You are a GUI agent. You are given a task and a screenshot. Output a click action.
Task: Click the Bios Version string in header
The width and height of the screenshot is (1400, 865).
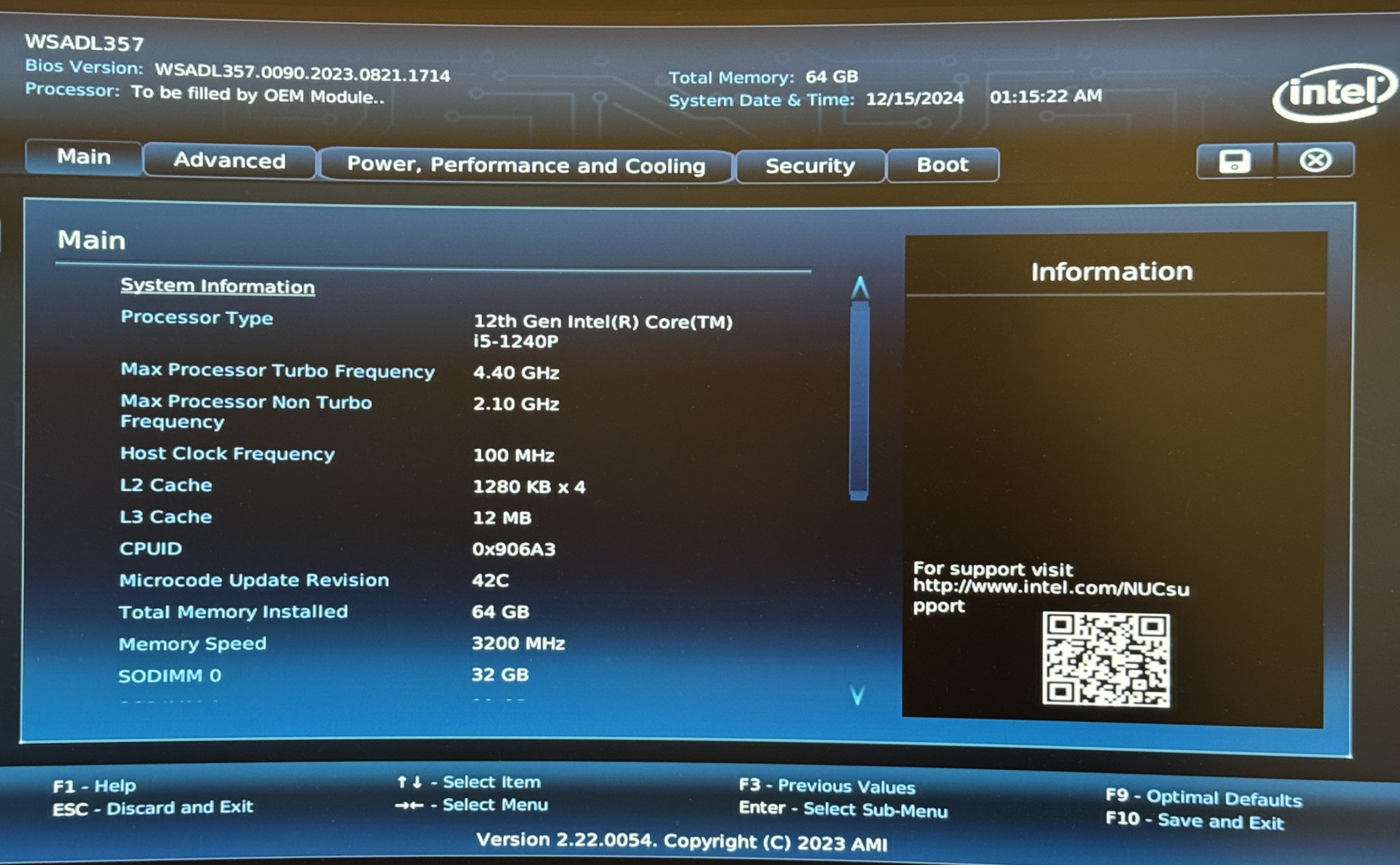(302, 72)
